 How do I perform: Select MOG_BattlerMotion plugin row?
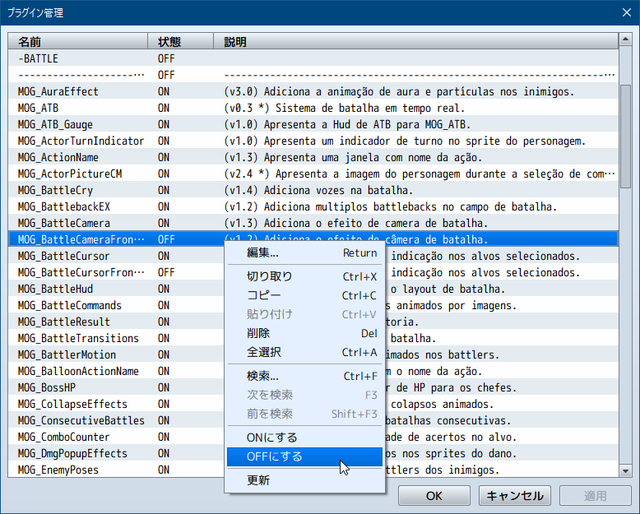[x=67, y=354]
